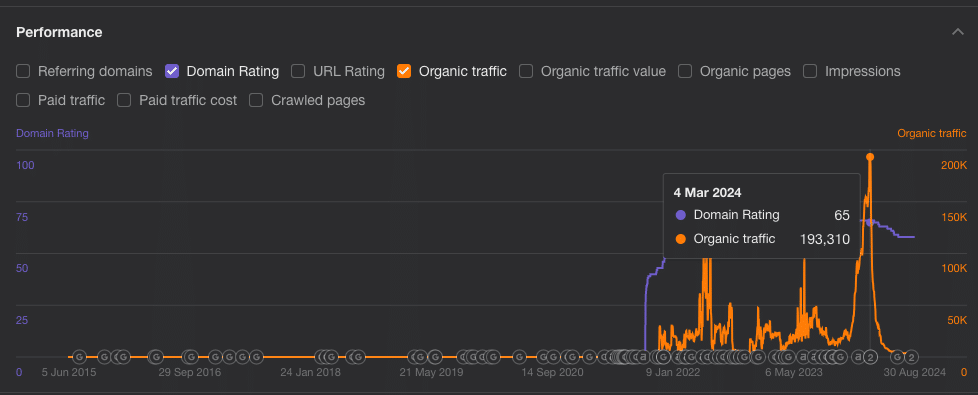Click the 'a' marker beside the peak's '2' marker
The width and height of the screenshot is (978, 395).
coord(858,357)
